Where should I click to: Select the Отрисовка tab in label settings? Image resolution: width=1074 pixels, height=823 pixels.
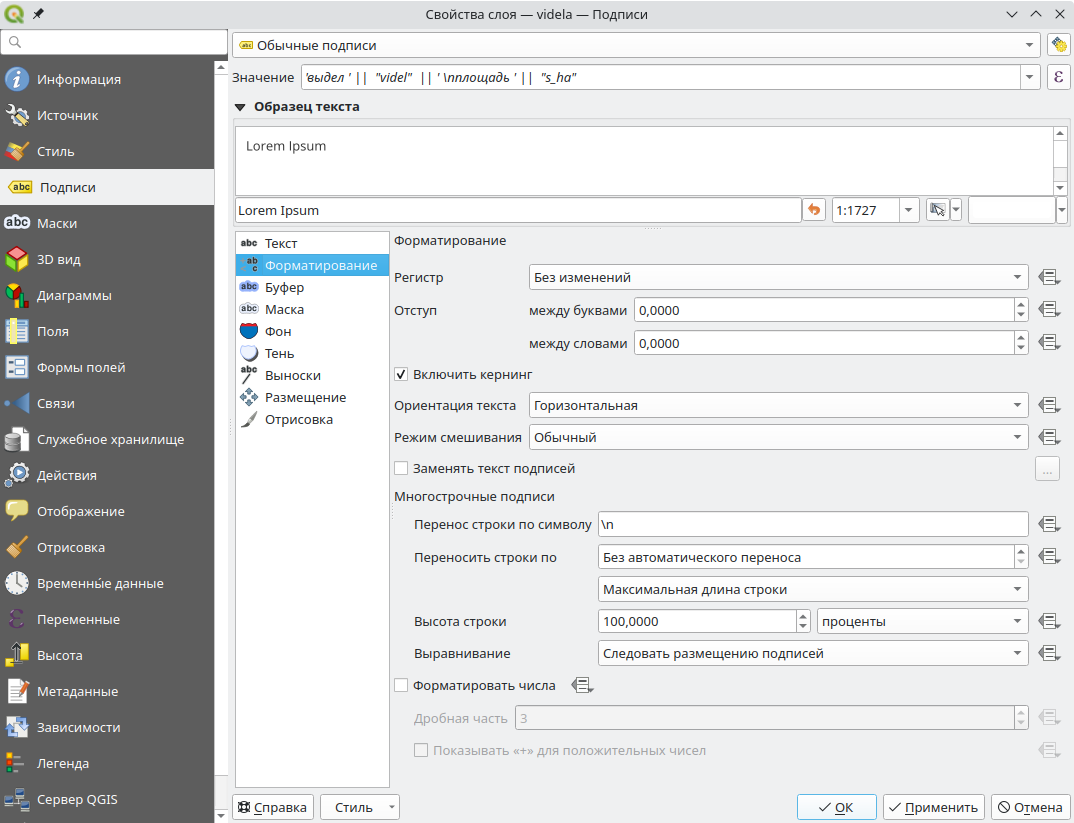tap(312, 419)
